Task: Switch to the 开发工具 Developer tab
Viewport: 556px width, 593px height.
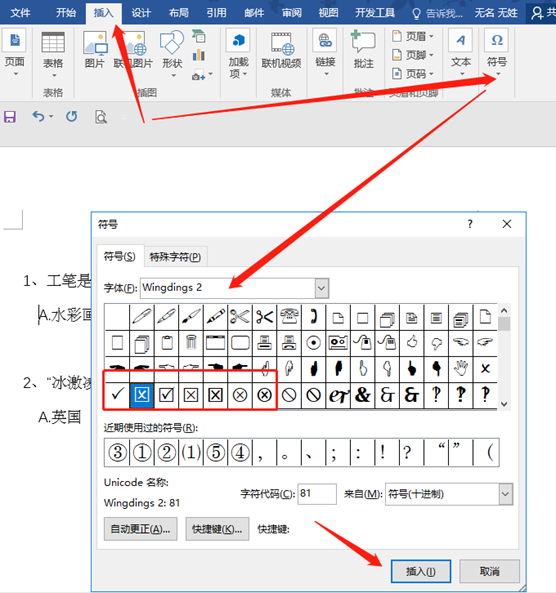Action: [x=375, y=13]
